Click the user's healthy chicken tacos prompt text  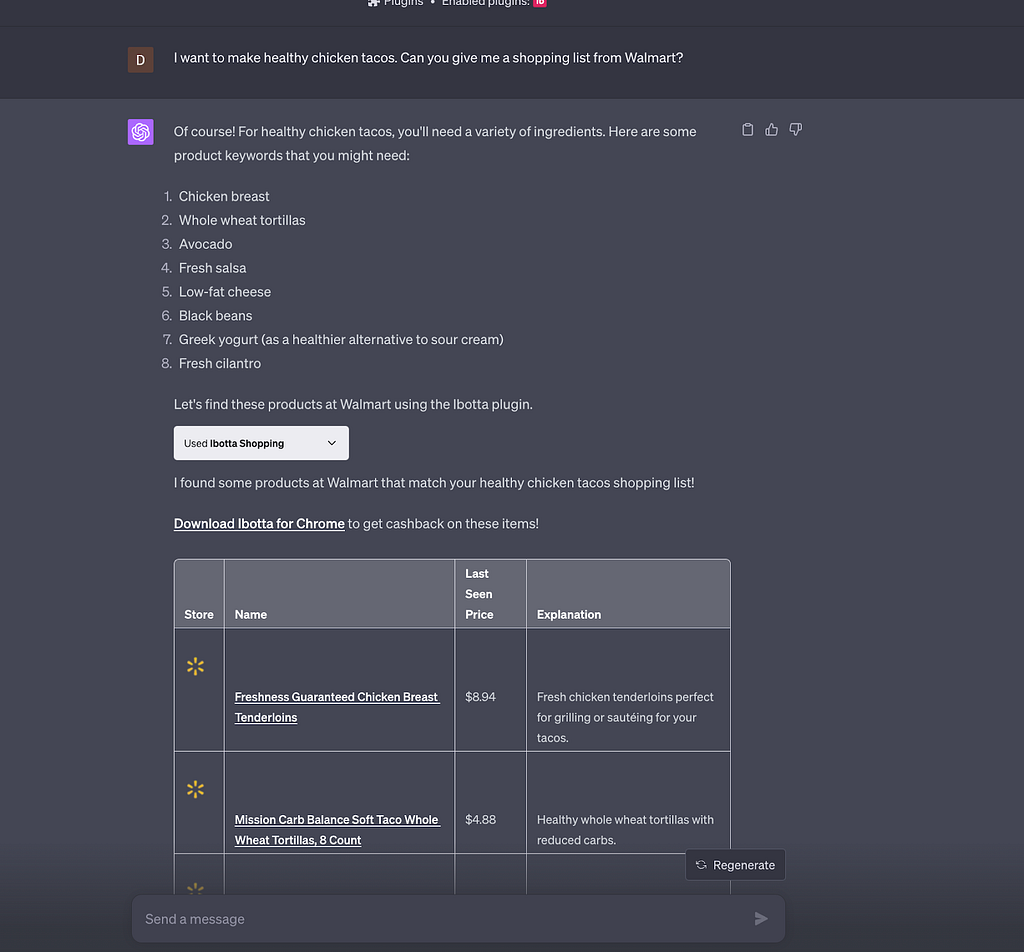point(428,57)
